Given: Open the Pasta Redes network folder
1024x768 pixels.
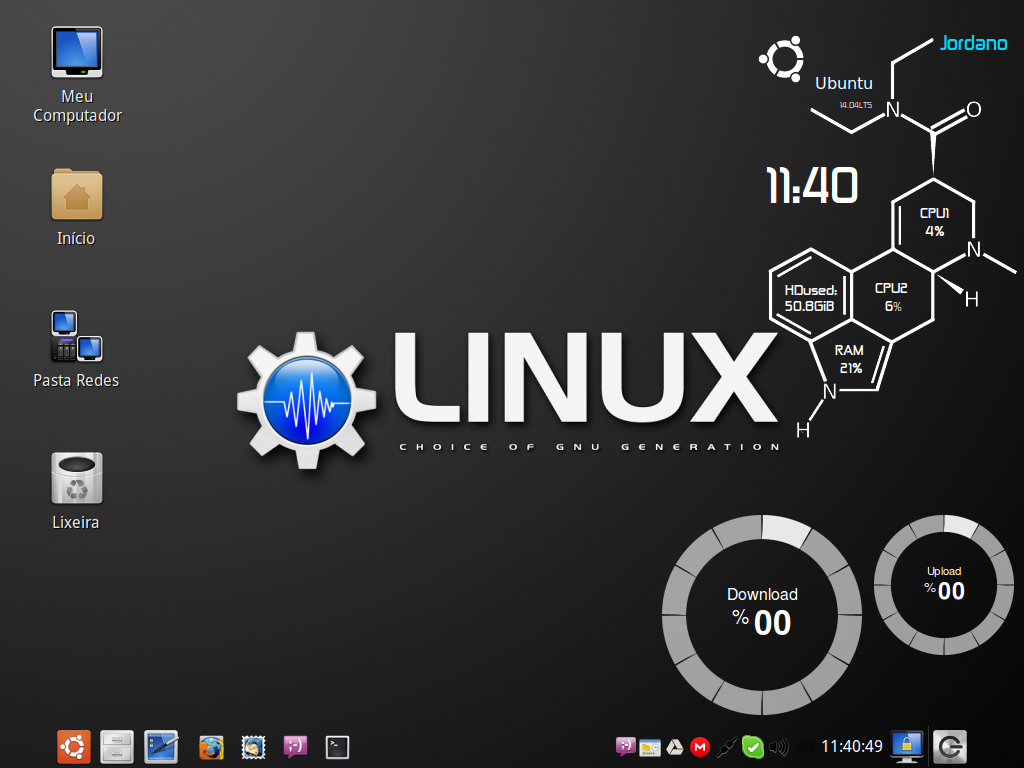Looking at the screenshot, I should pyautogui.click(x=76, y=349).
